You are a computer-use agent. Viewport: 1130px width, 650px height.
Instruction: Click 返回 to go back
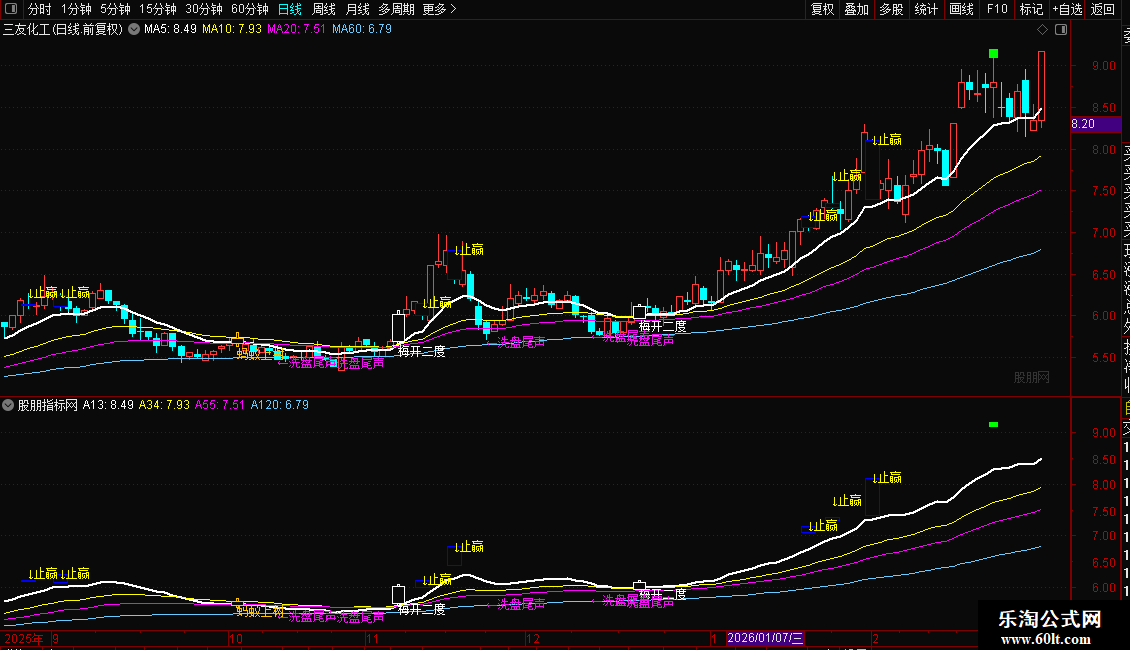point(1103,9)
